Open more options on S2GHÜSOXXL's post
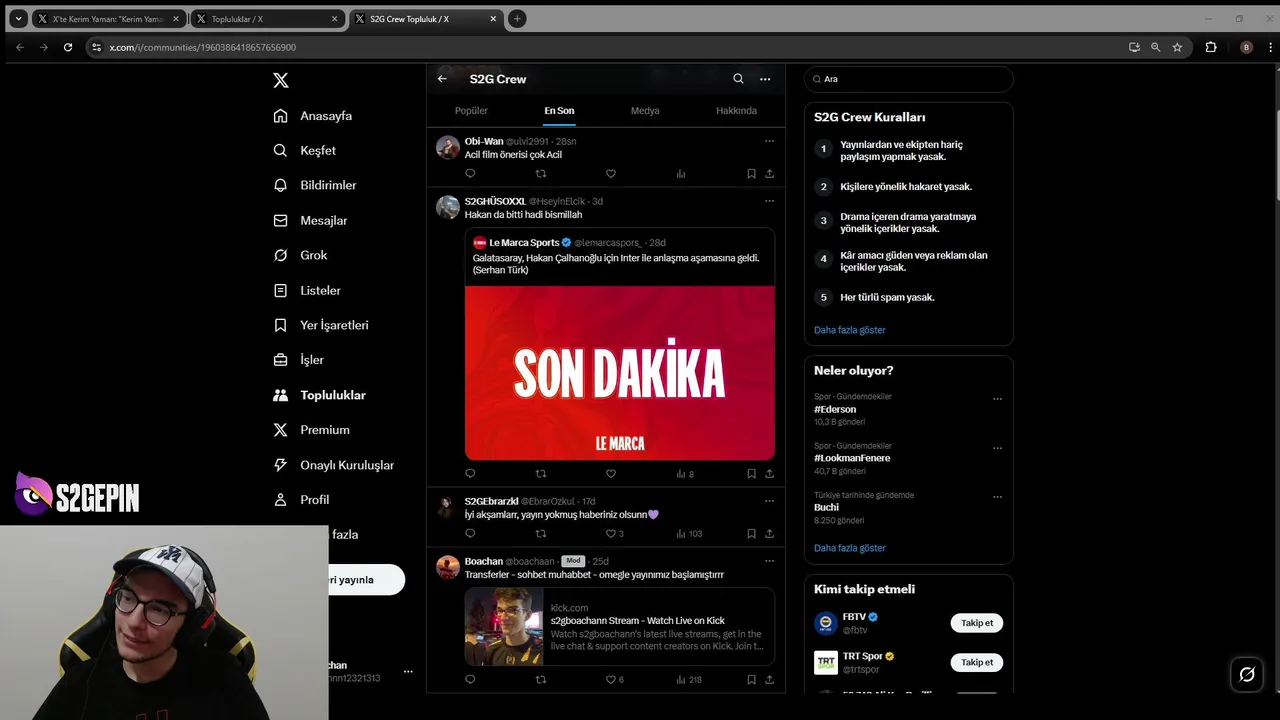 click(x=769, y=201)
